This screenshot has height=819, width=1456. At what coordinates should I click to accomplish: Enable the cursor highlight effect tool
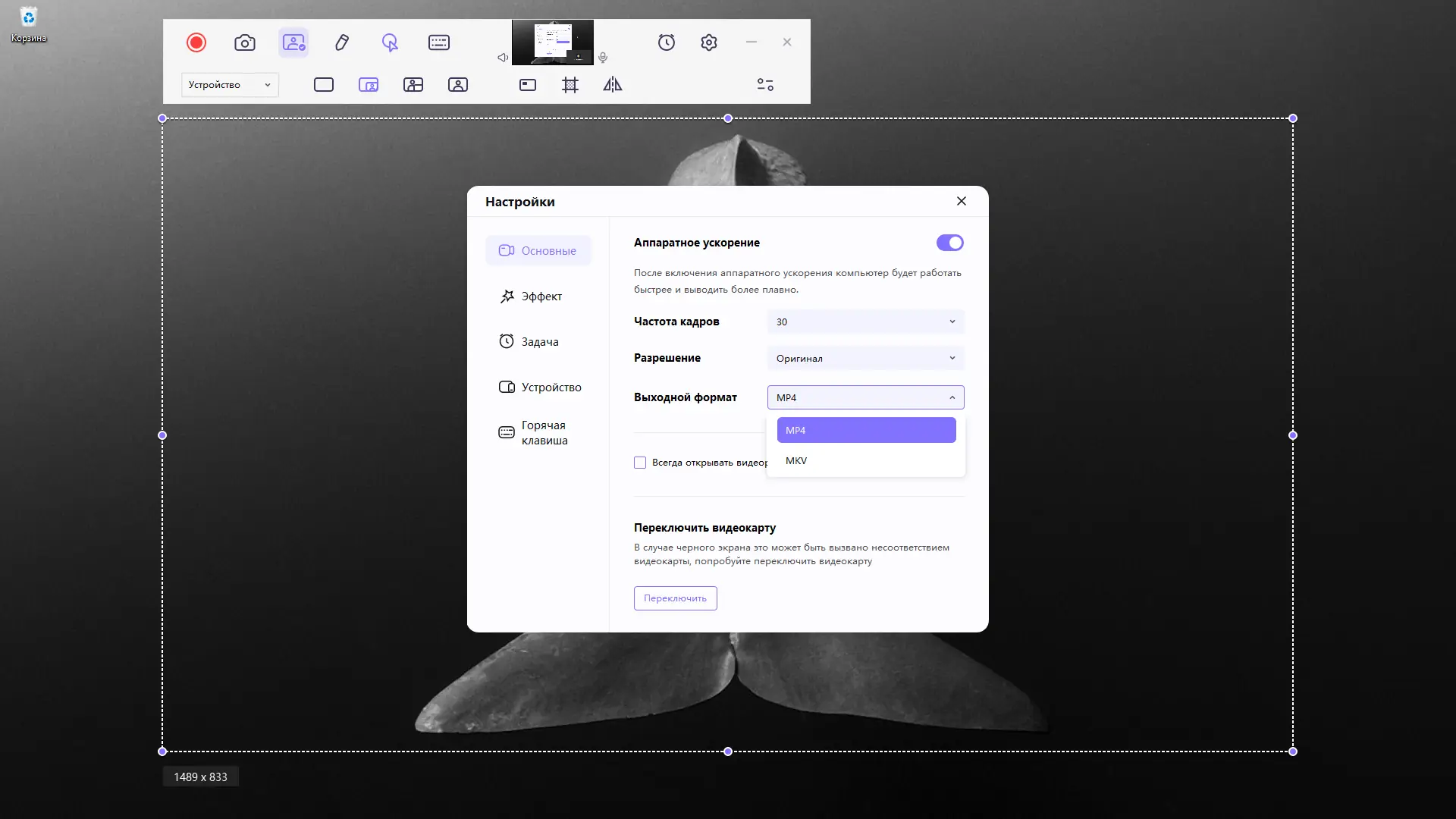[390, 42]
